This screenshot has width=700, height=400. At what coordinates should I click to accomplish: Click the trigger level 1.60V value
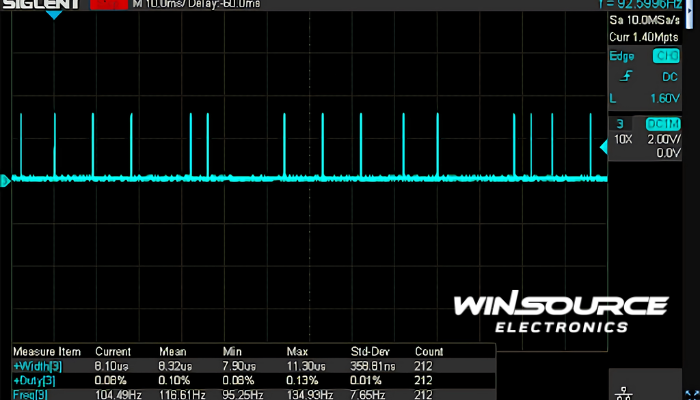click(664, 97)
